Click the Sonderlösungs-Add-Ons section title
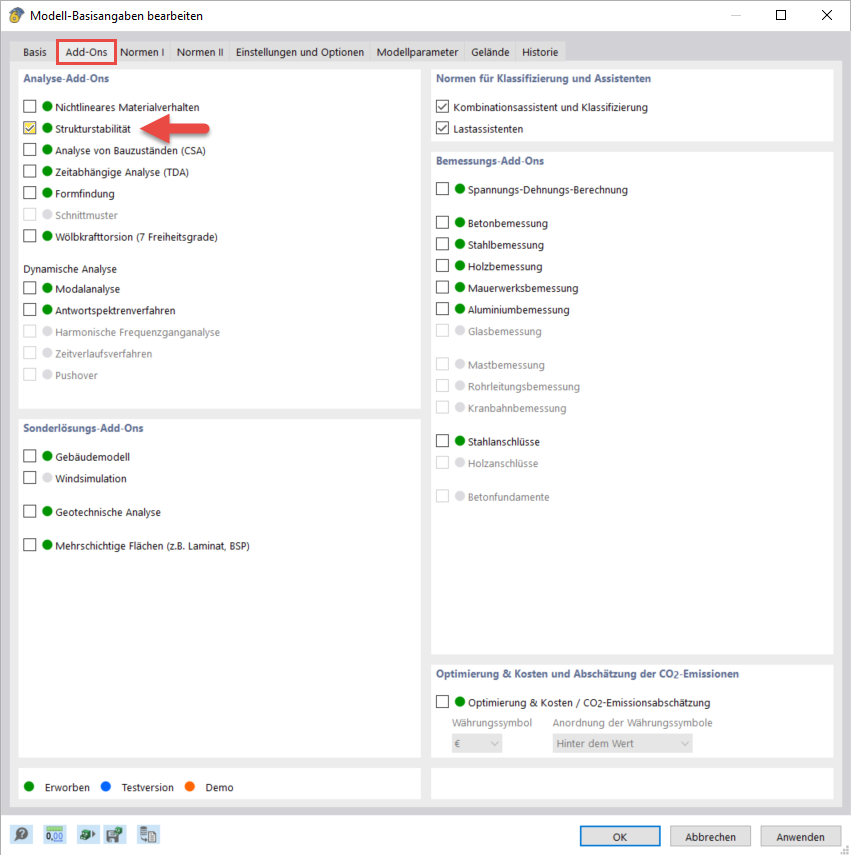Image resolution: width=851 pixels, height=855 pixels. 83,428
